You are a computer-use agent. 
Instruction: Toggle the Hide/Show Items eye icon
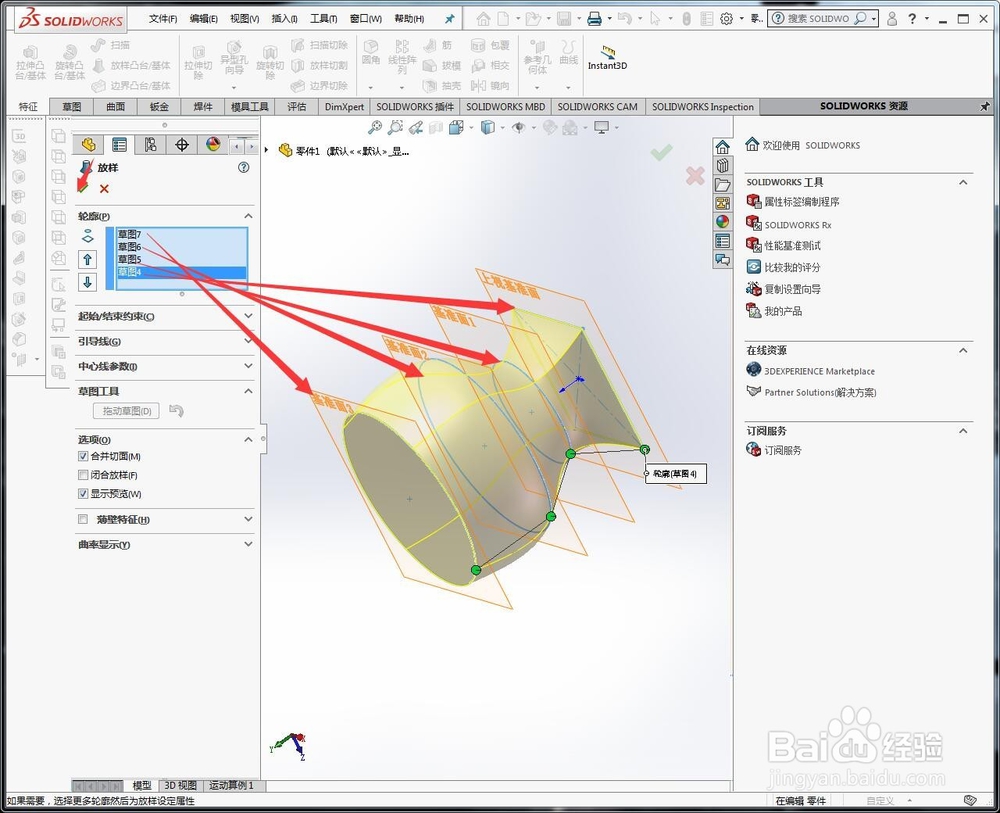[x=518, y=128]
